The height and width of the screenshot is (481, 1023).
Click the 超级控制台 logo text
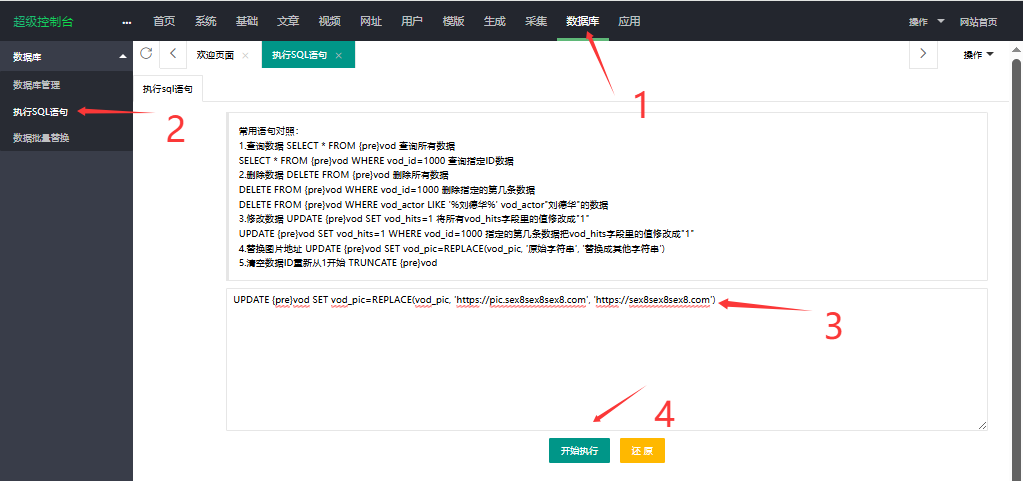click(43, 21)
